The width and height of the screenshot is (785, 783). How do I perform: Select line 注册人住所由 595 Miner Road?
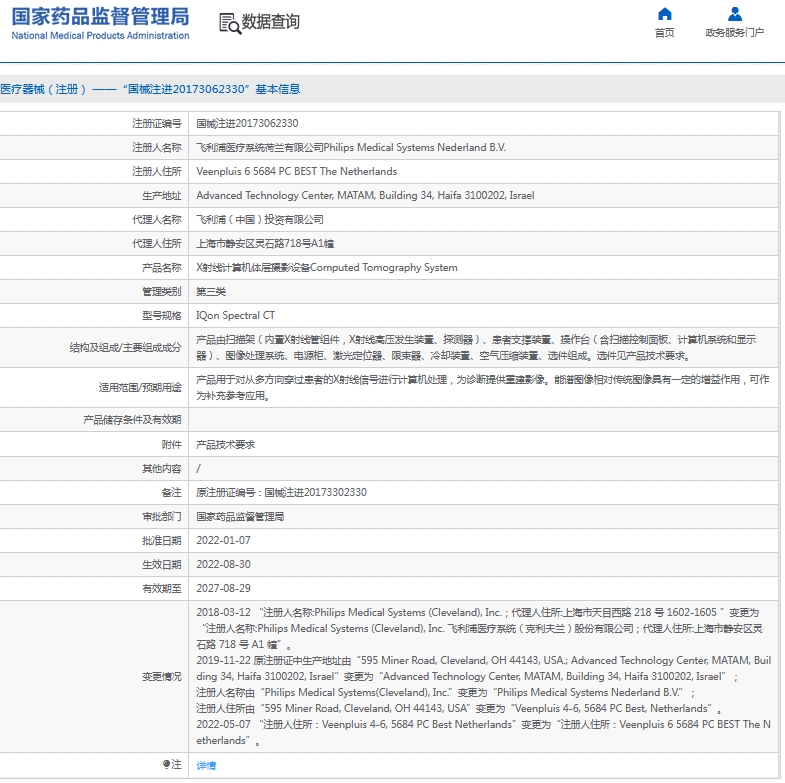459,708
